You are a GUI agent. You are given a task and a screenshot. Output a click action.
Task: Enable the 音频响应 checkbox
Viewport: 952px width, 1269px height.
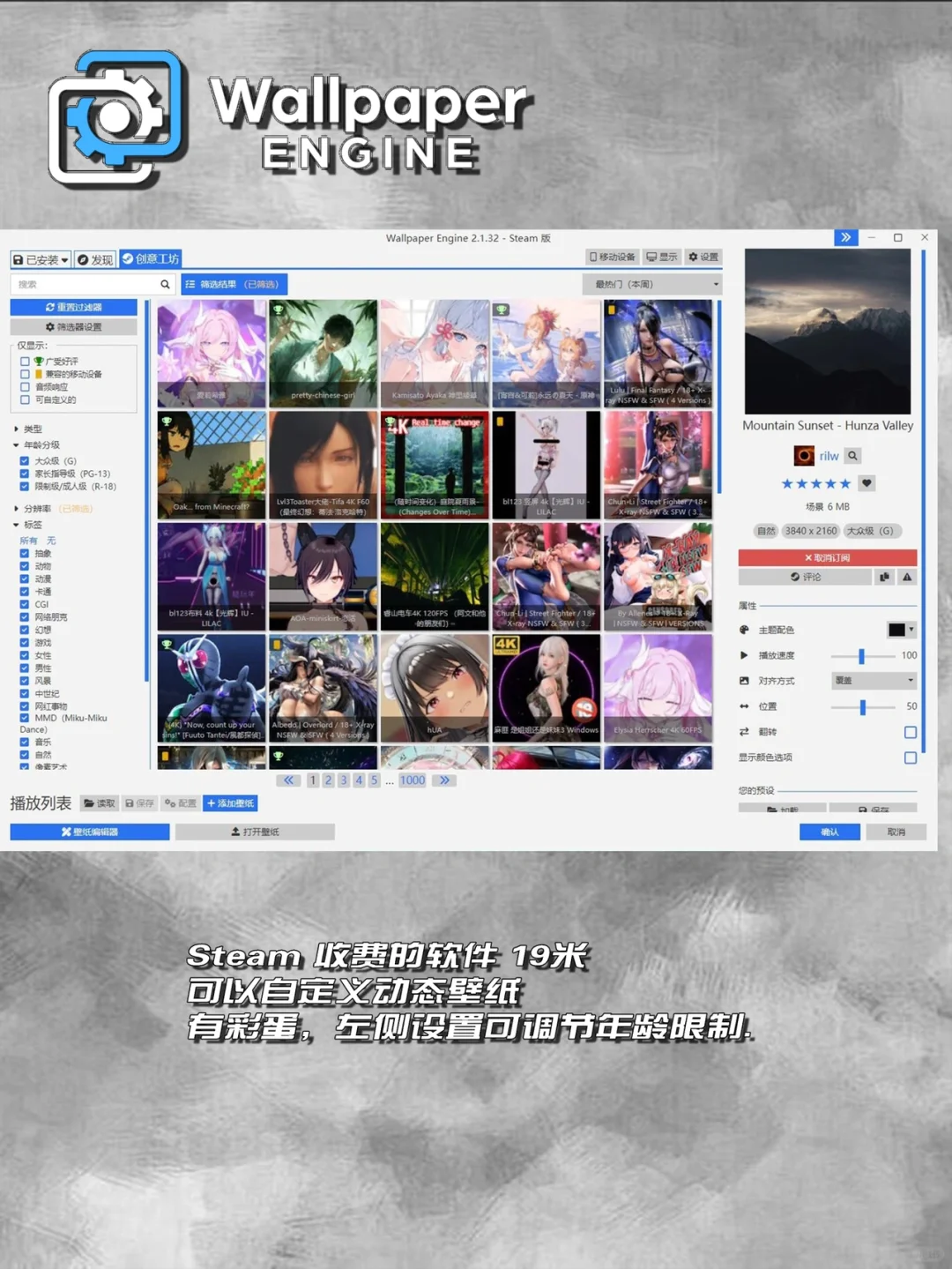[x=26, y=387]
